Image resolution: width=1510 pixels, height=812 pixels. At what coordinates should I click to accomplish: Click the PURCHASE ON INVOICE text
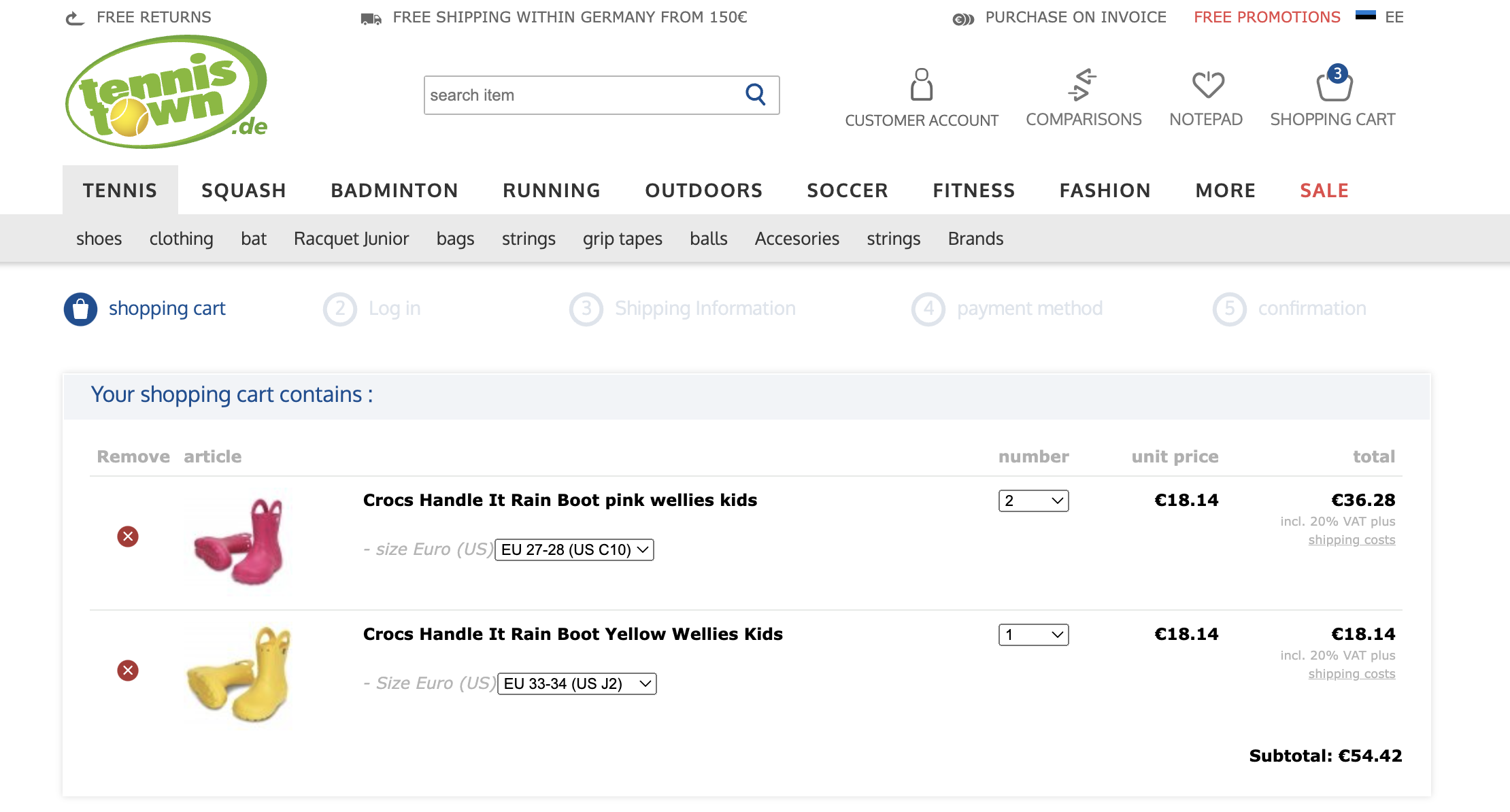pyautogui.click(x=1075, y=17)
